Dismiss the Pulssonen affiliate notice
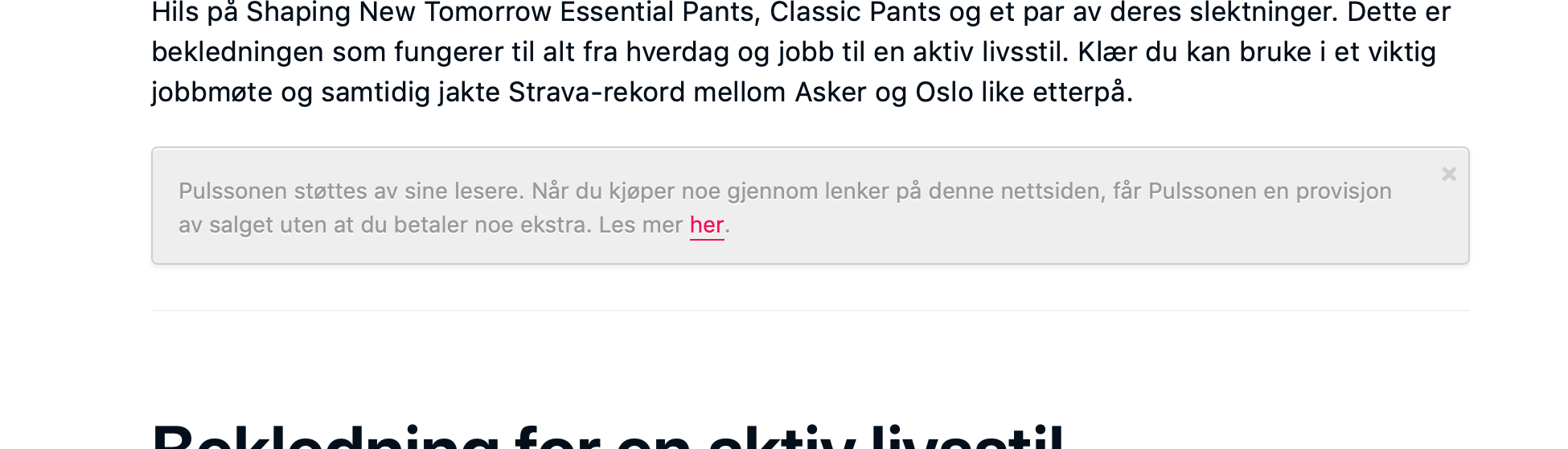This screenshot has width=1568, height=449. click(x=1449, y=175)
